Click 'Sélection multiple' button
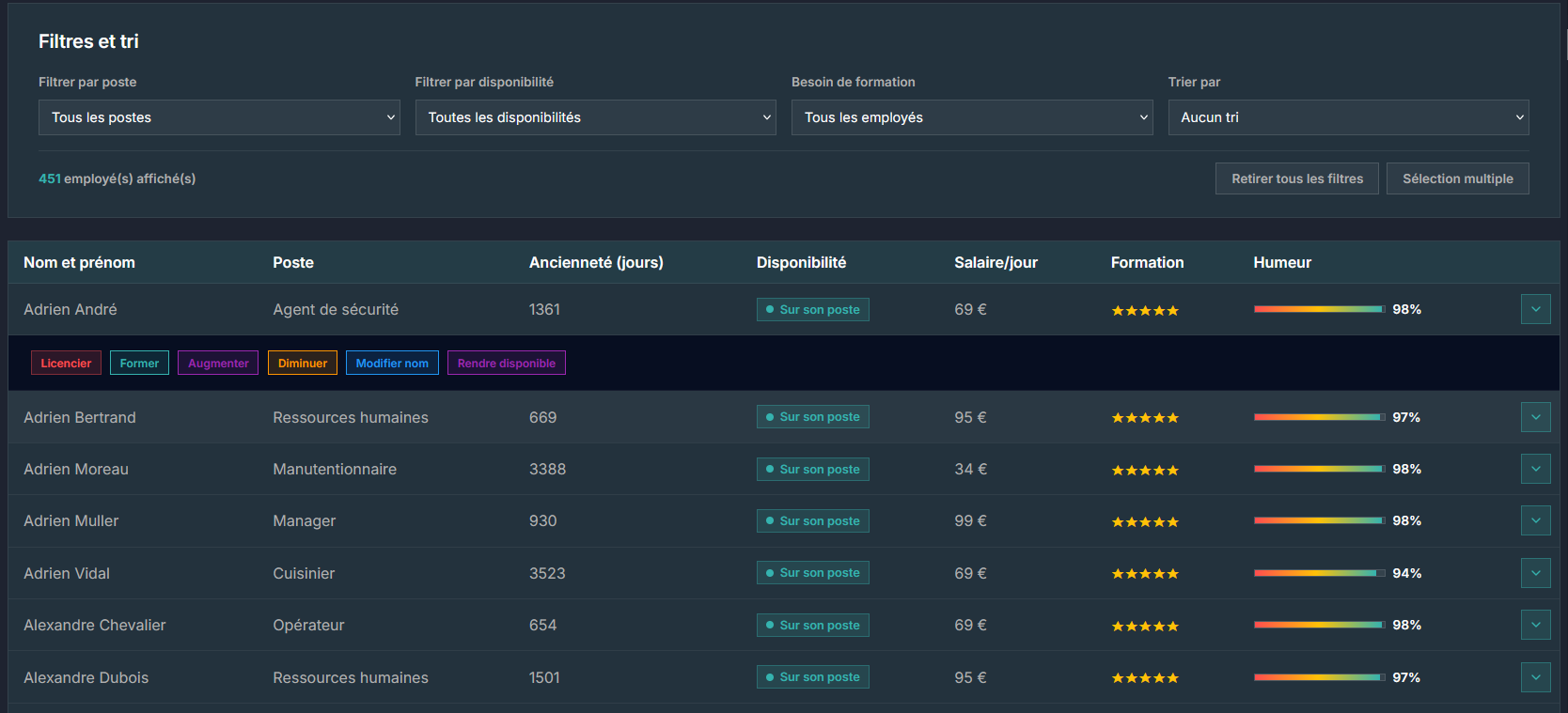Image resolution: width=1568 pixels, height=713 pixels. pyautogui.click(x=1458, y=178)
